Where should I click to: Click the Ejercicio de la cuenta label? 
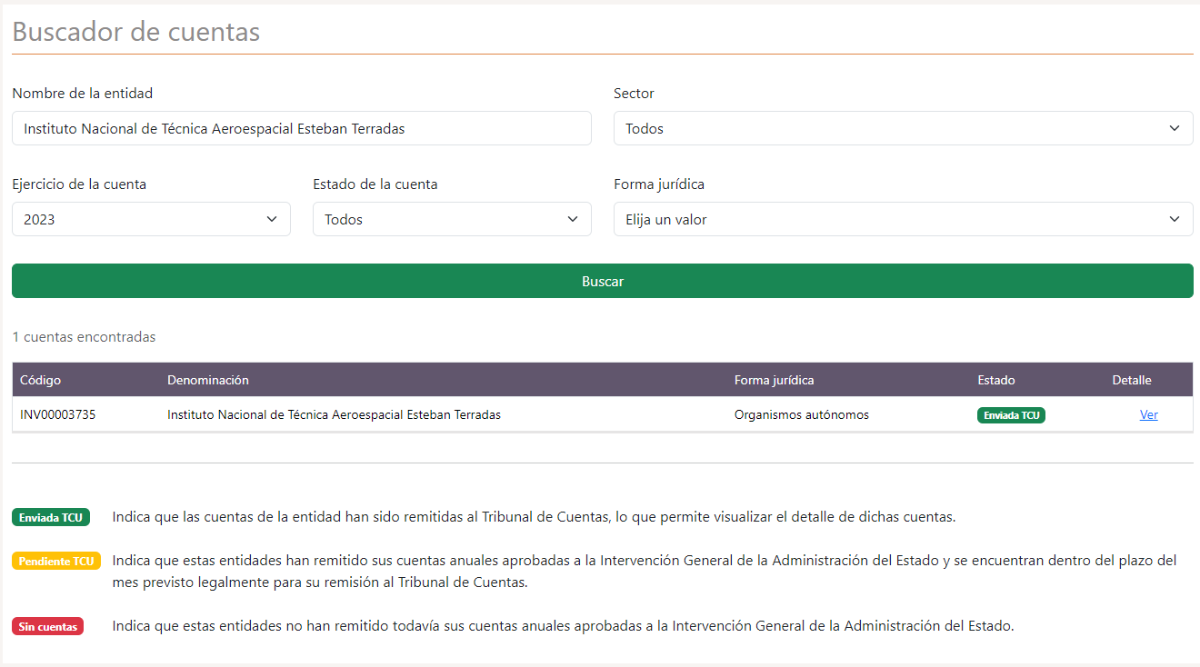click(x=79, y=184)
